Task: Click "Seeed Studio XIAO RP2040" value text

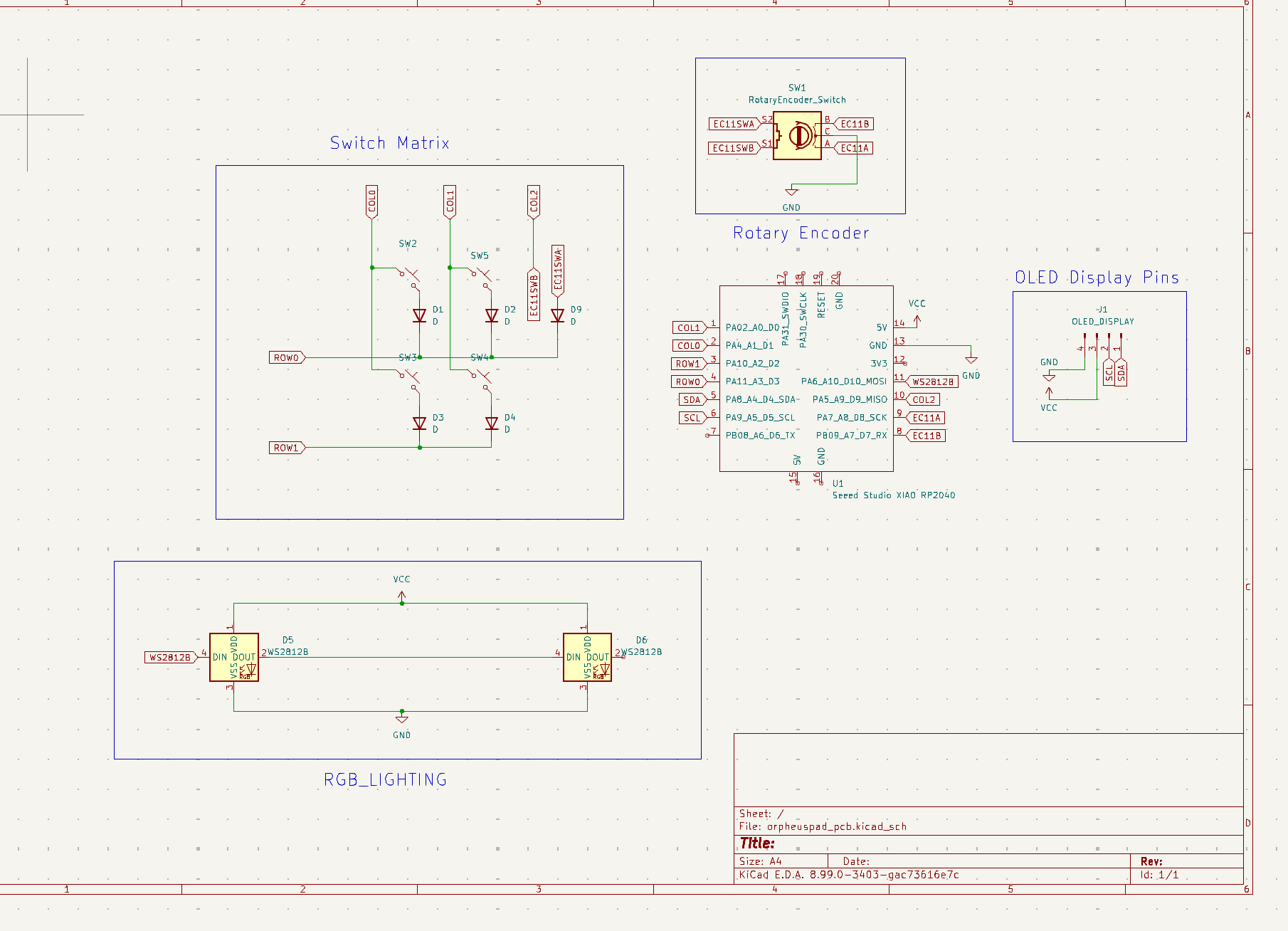Action: [893, 495]
